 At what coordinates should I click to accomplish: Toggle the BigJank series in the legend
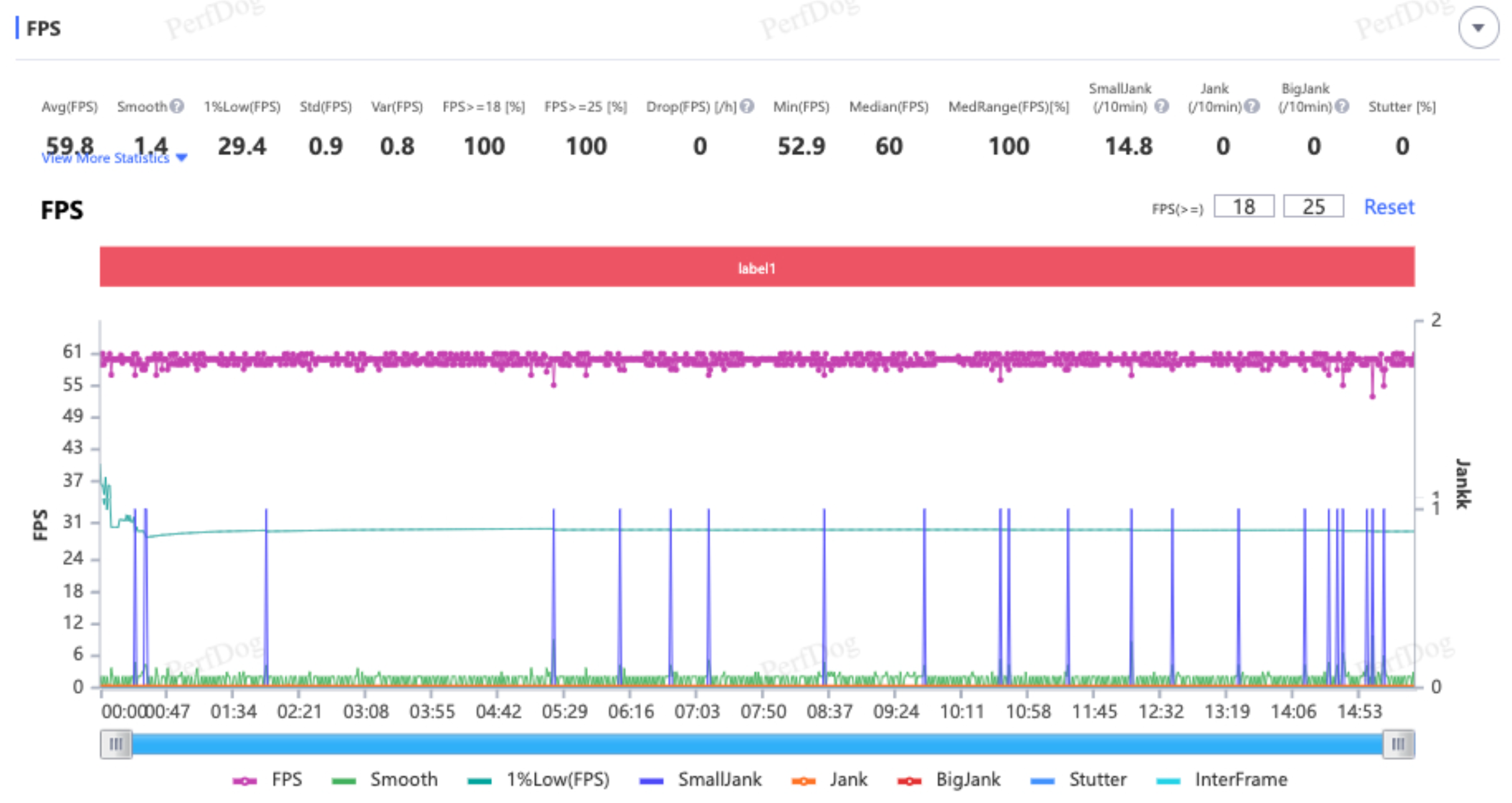click(x=950, y=780)
